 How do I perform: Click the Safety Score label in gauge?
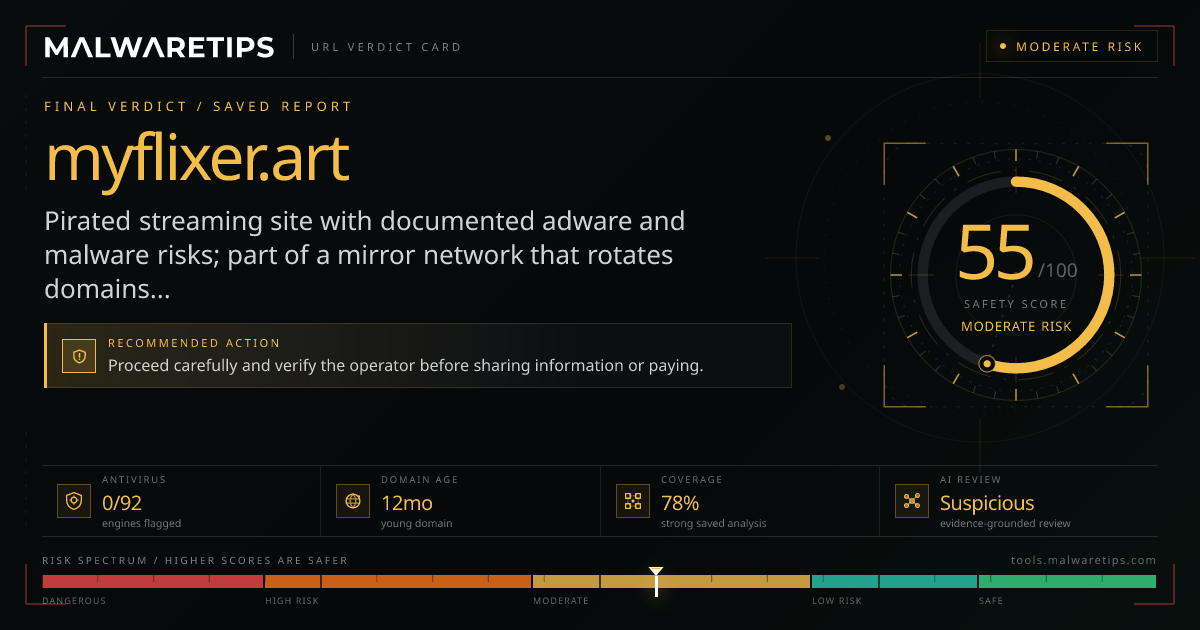(x=1016, y=304)
